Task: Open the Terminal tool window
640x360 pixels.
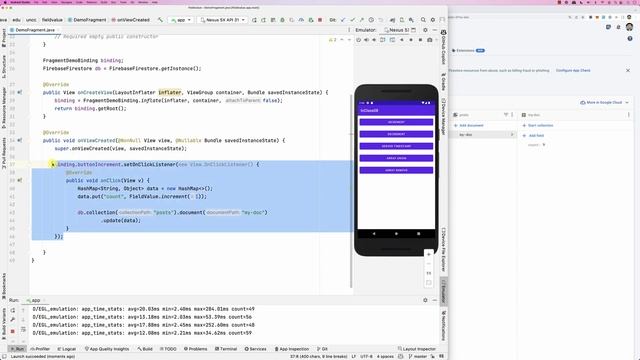Action: tap(226, 349)
